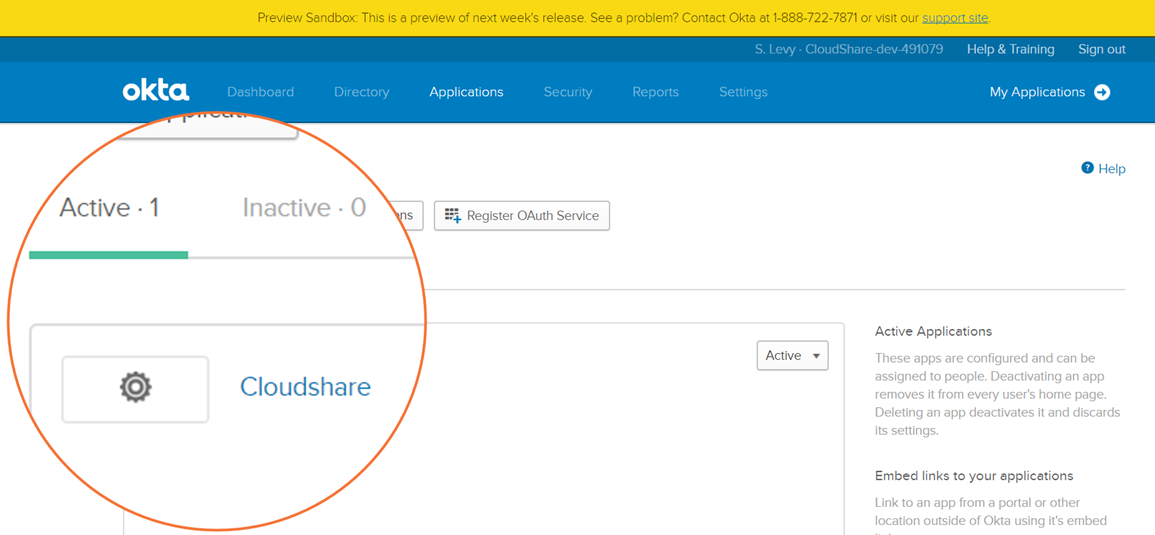The image size is (1155, 535).
Task: Open the Dashboard menu
Action: click(x=260, y=92)
